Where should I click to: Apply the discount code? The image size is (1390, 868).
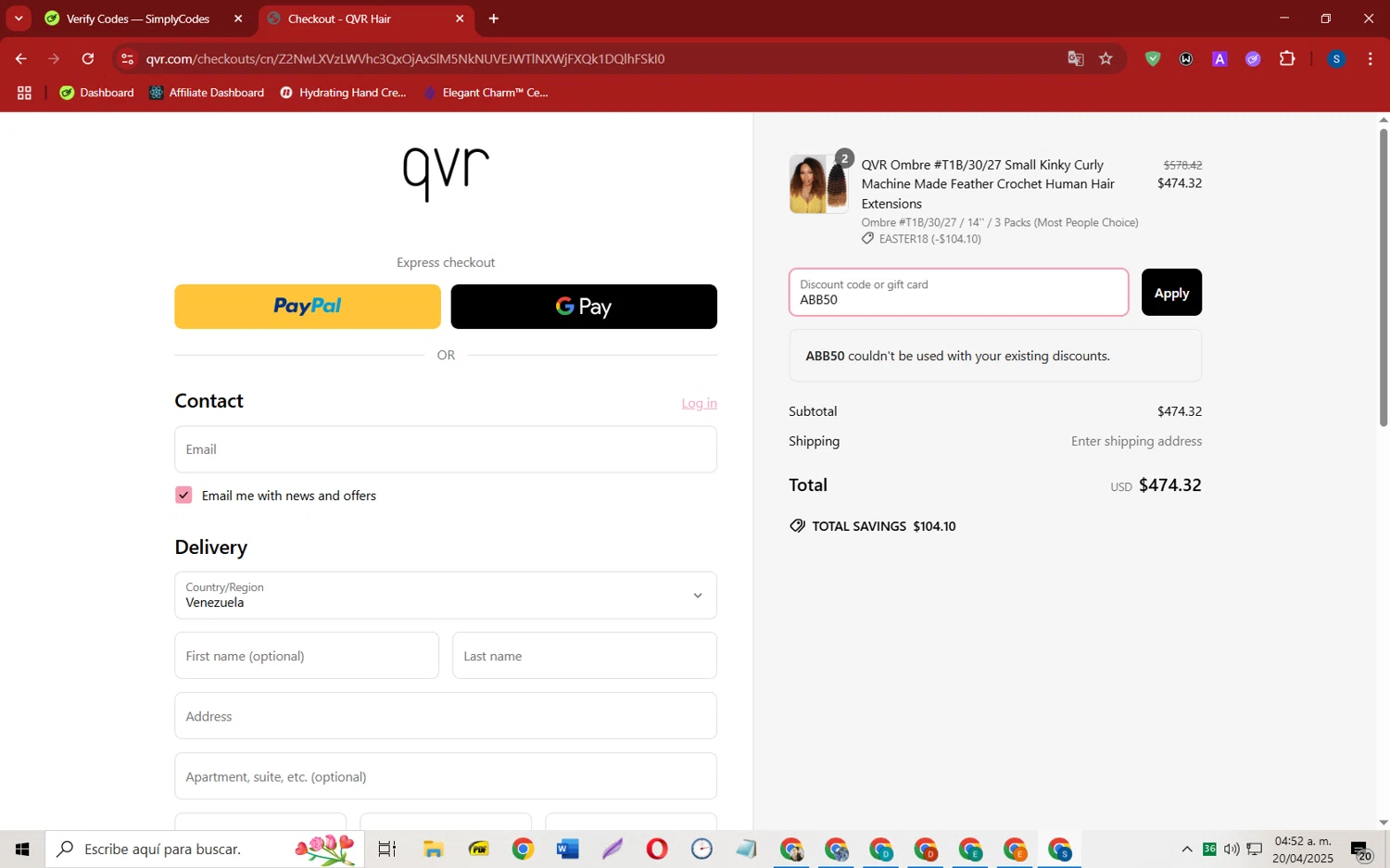pos(1171,293)
